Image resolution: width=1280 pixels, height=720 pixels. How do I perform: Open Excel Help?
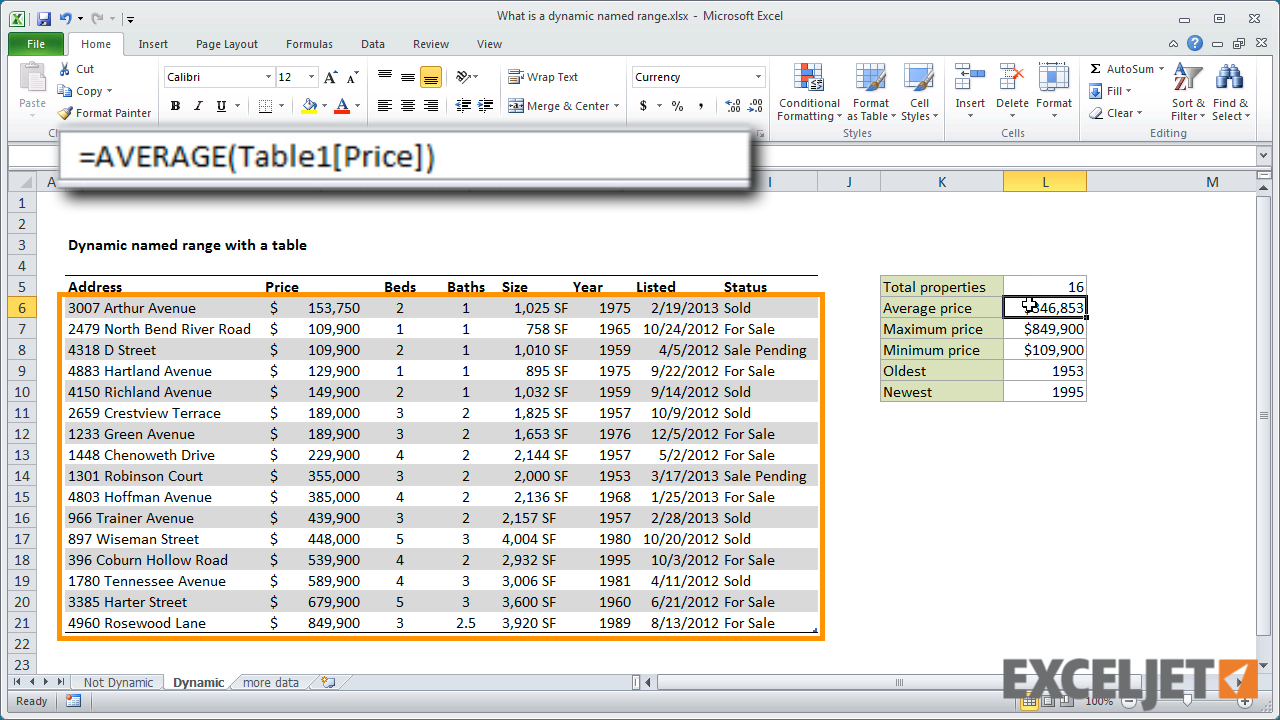[x=1195, y=44]
